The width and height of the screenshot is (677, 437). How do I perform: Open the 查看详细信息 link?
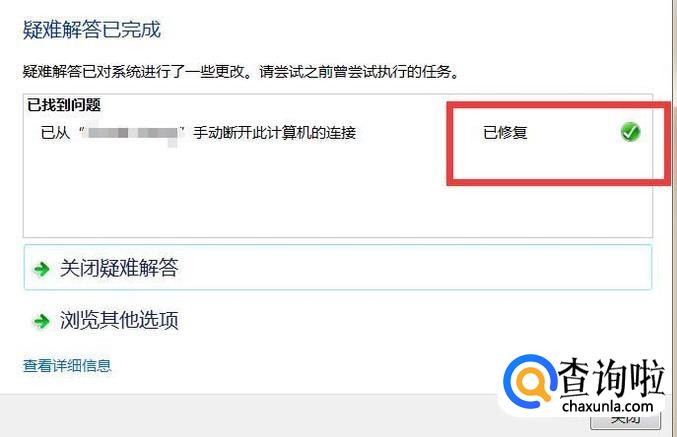pos(67,366)
